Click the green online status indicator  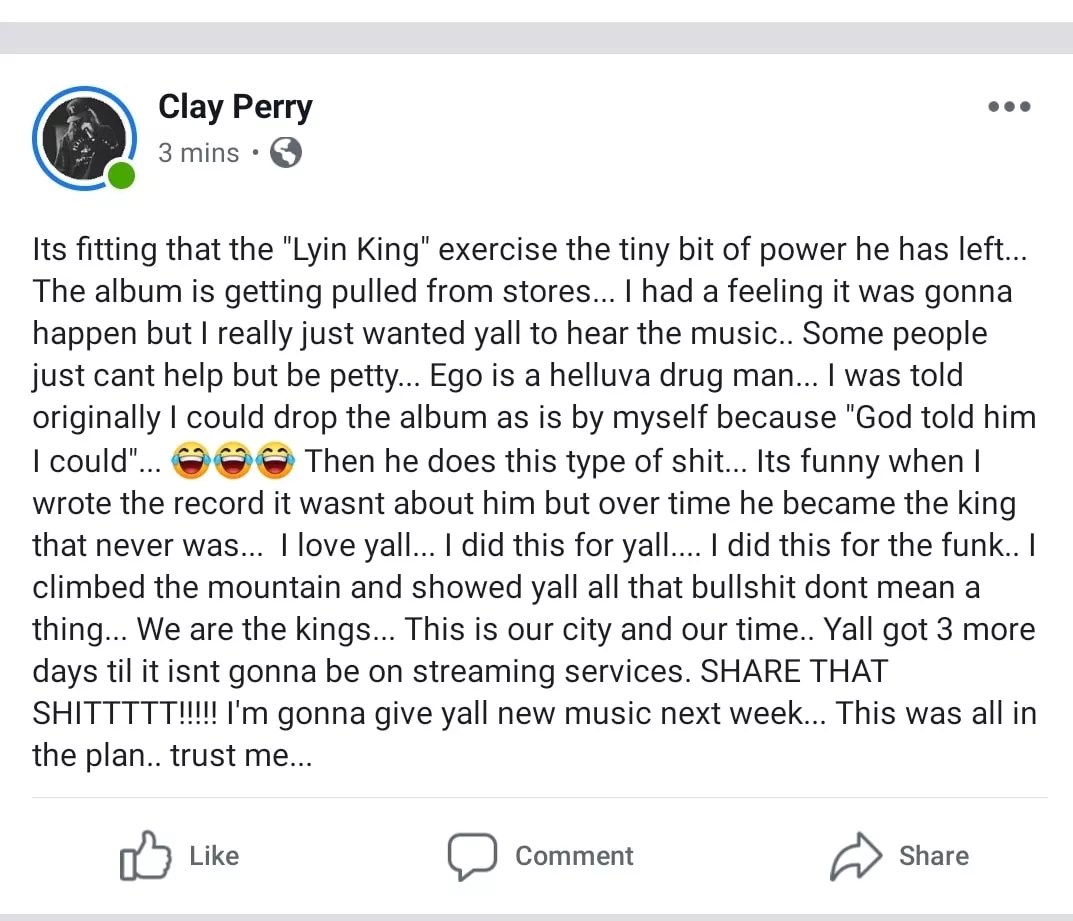[122, 176]
